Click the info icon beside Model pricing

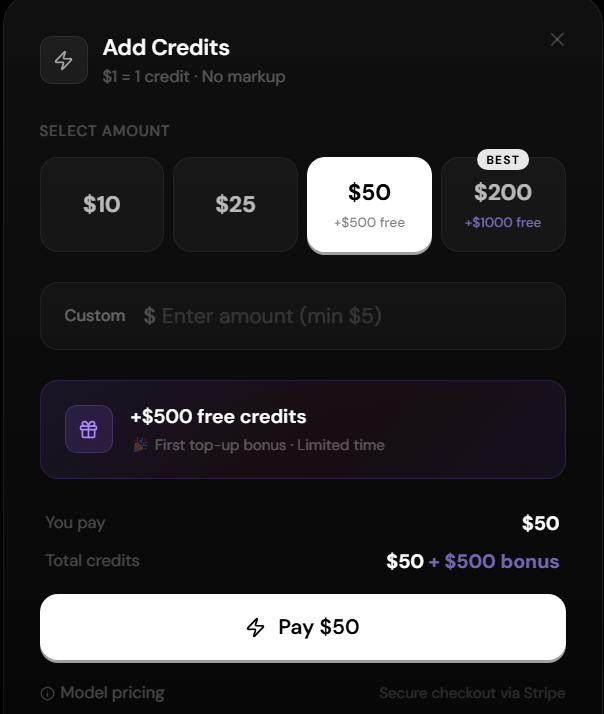click(47, 693)
